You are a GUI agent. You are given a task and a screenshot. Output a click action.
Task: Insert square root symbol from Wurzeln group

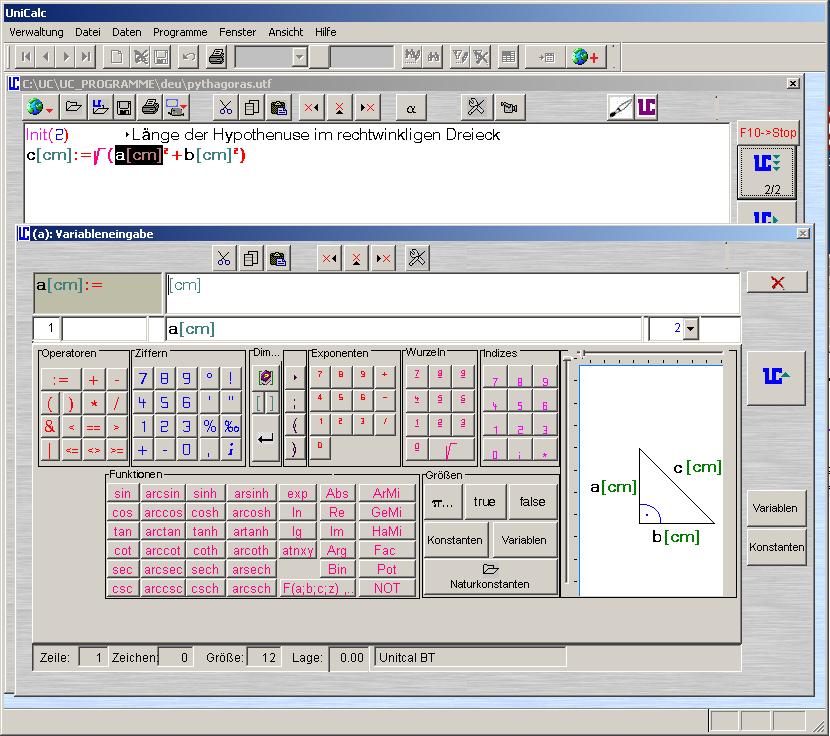tap(450, 450)
